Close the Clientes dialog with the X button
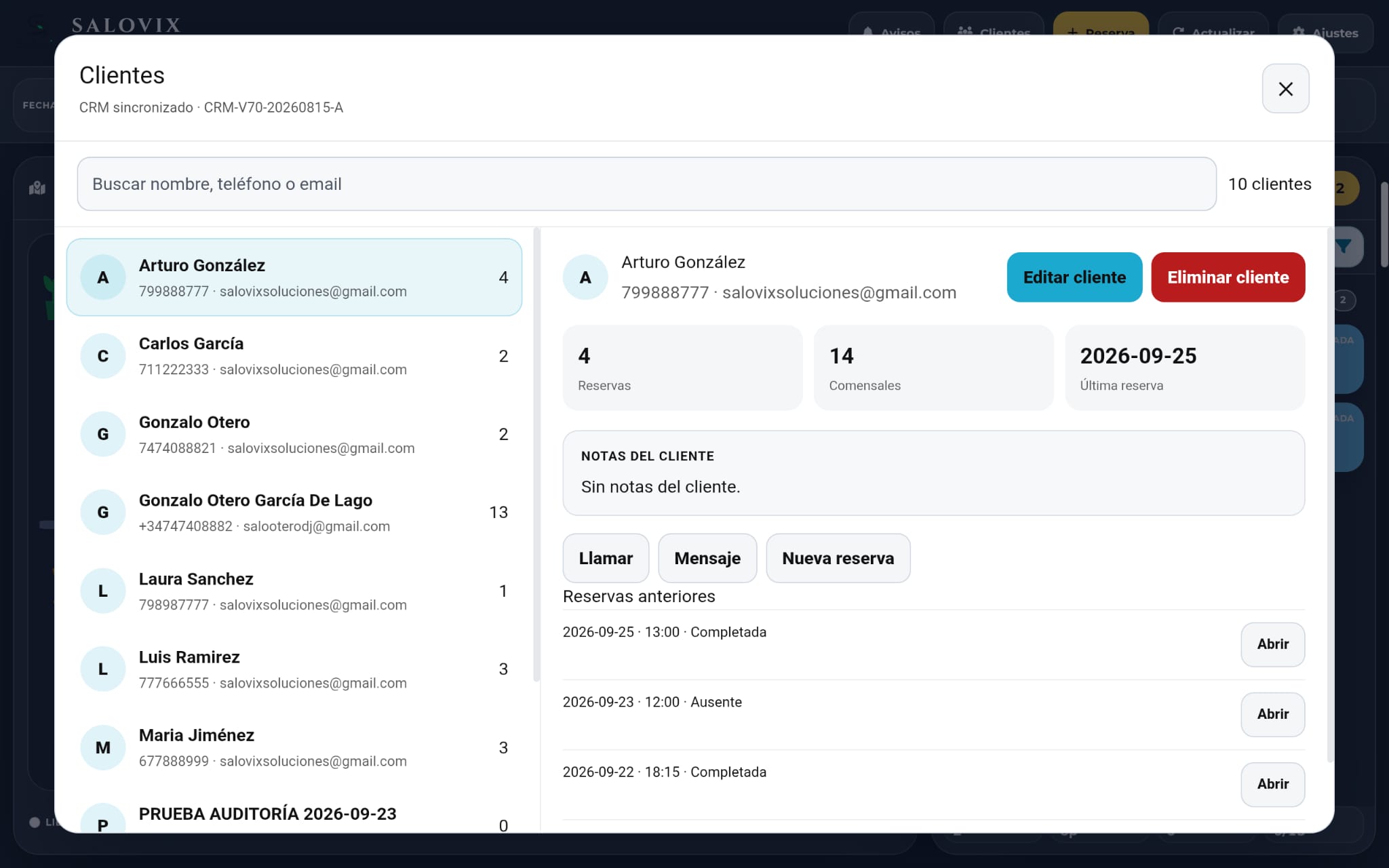Image resolution: width=1389 pixels, height=868 pixels. (1285, 89)
